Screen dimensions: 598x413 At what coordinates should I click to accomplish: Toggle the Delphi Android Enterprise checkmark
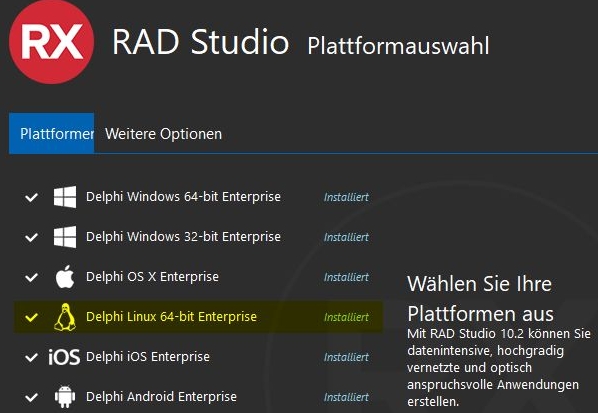[x=31, y=397]
